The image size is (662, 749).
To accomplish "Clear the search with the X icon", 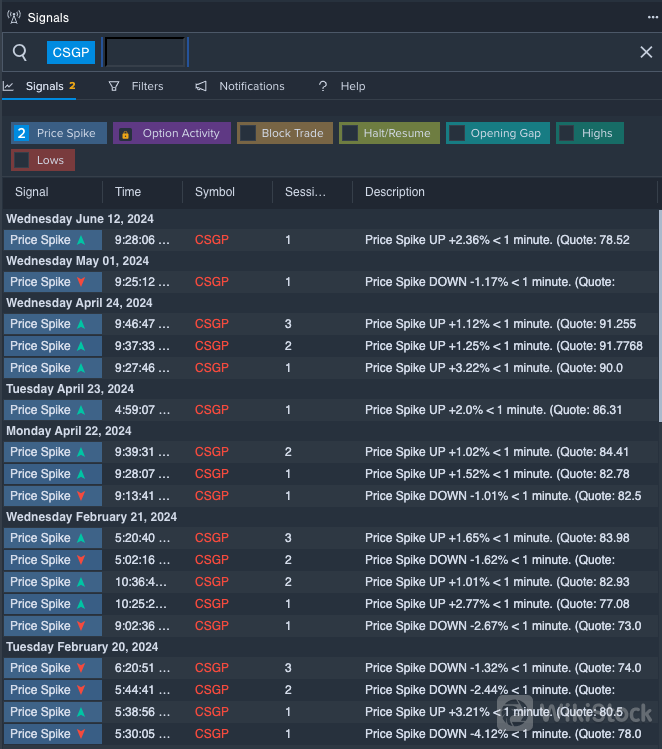I will (x=645, y=52).
